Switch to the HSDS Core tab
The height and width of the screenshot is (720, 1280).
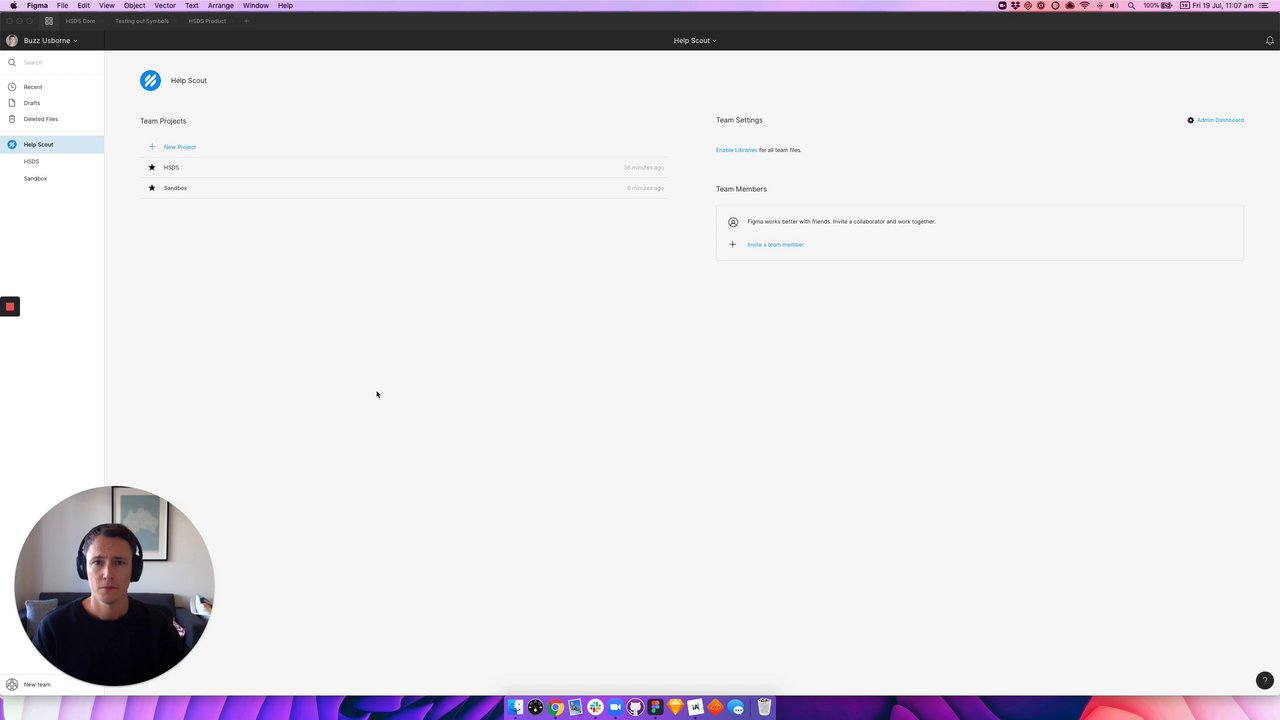(x=81, y=21)
